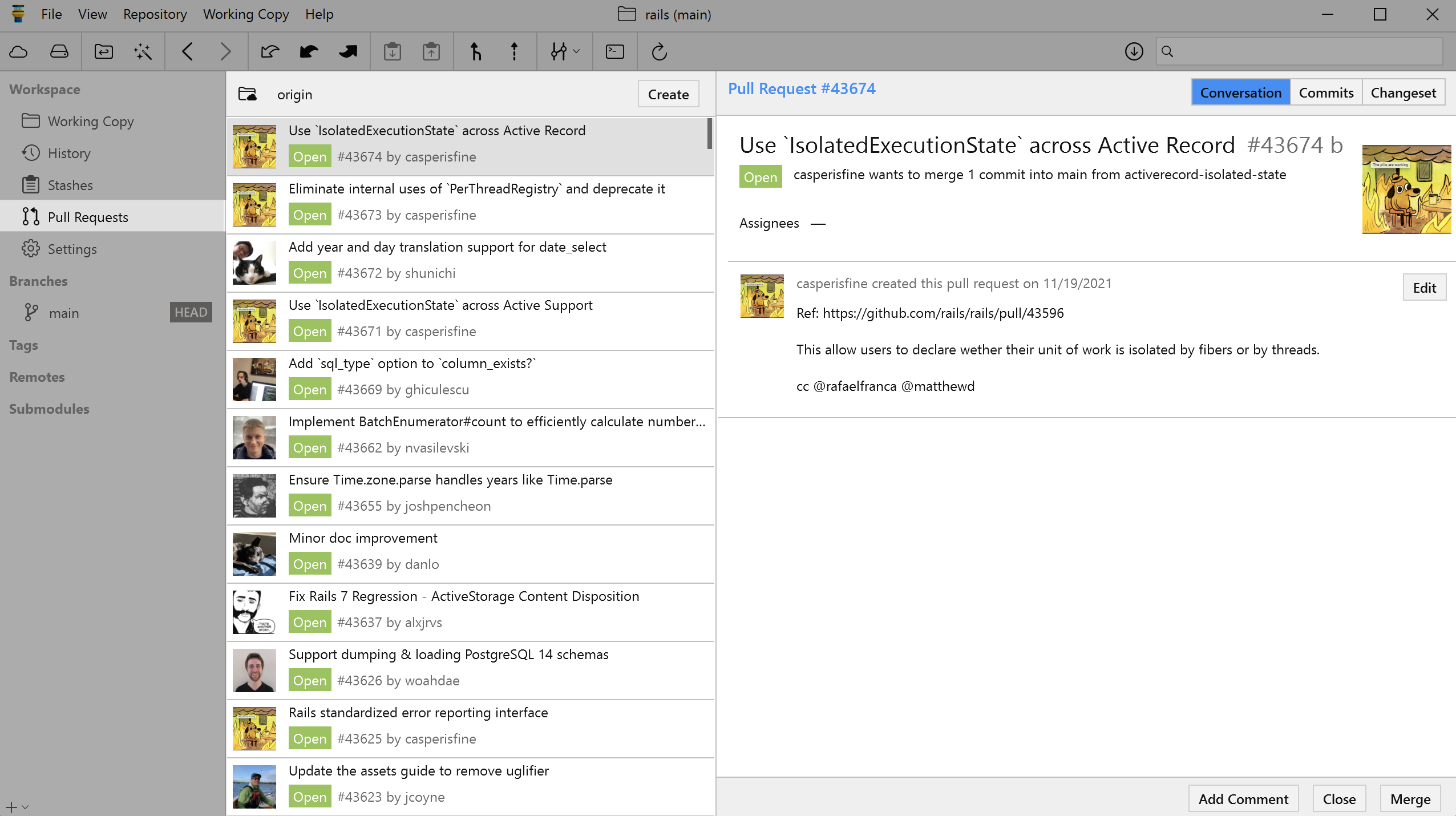Click the Quick Open magic wand icon
The width and height of the screenshot is (1456, 816).
click(143, 52)
